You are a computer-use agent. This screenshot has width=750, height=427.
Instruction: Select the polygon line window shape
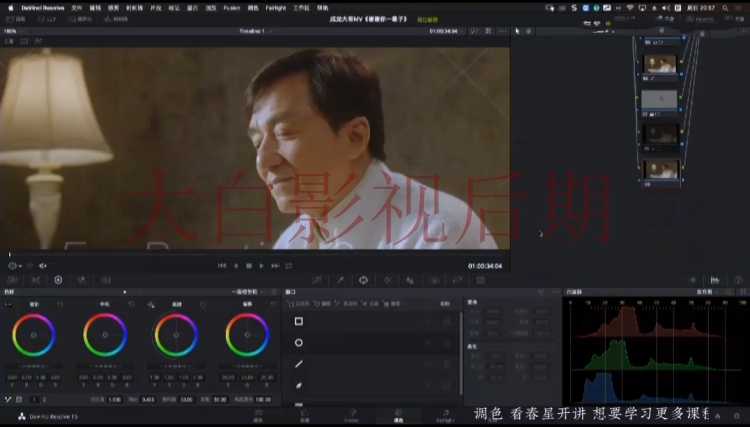tap(298, 364)
